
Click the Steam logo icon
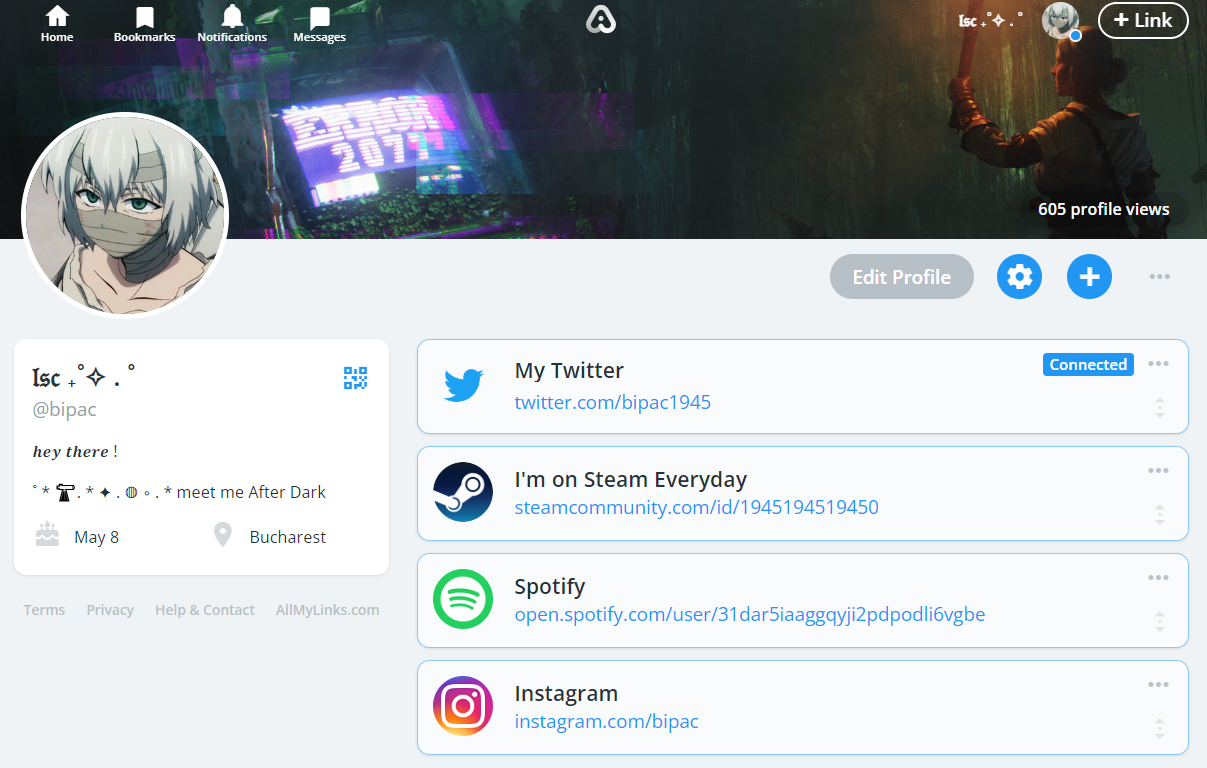click(x=463, y=492)
